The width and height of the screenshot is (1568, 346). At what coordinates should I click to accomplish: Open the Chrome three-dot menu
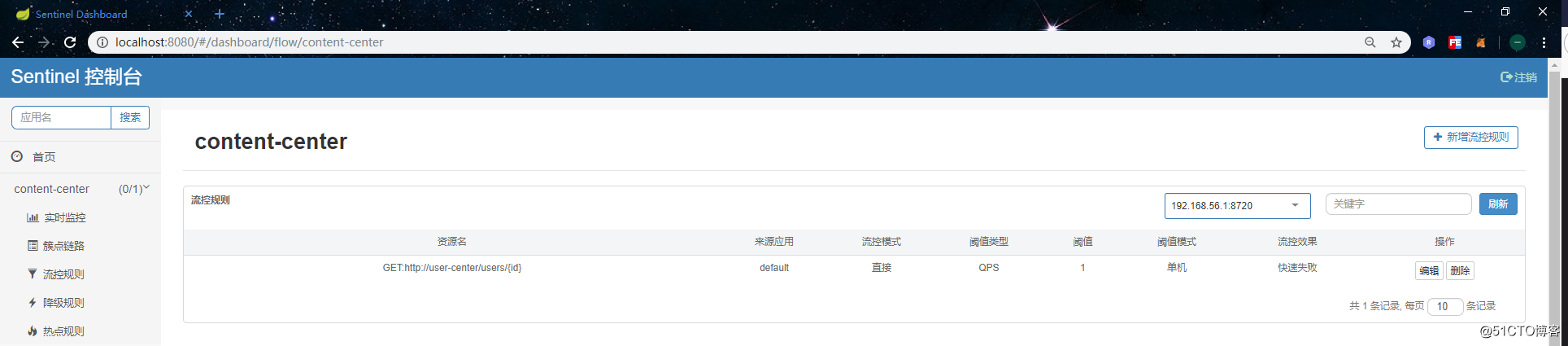1544,42
